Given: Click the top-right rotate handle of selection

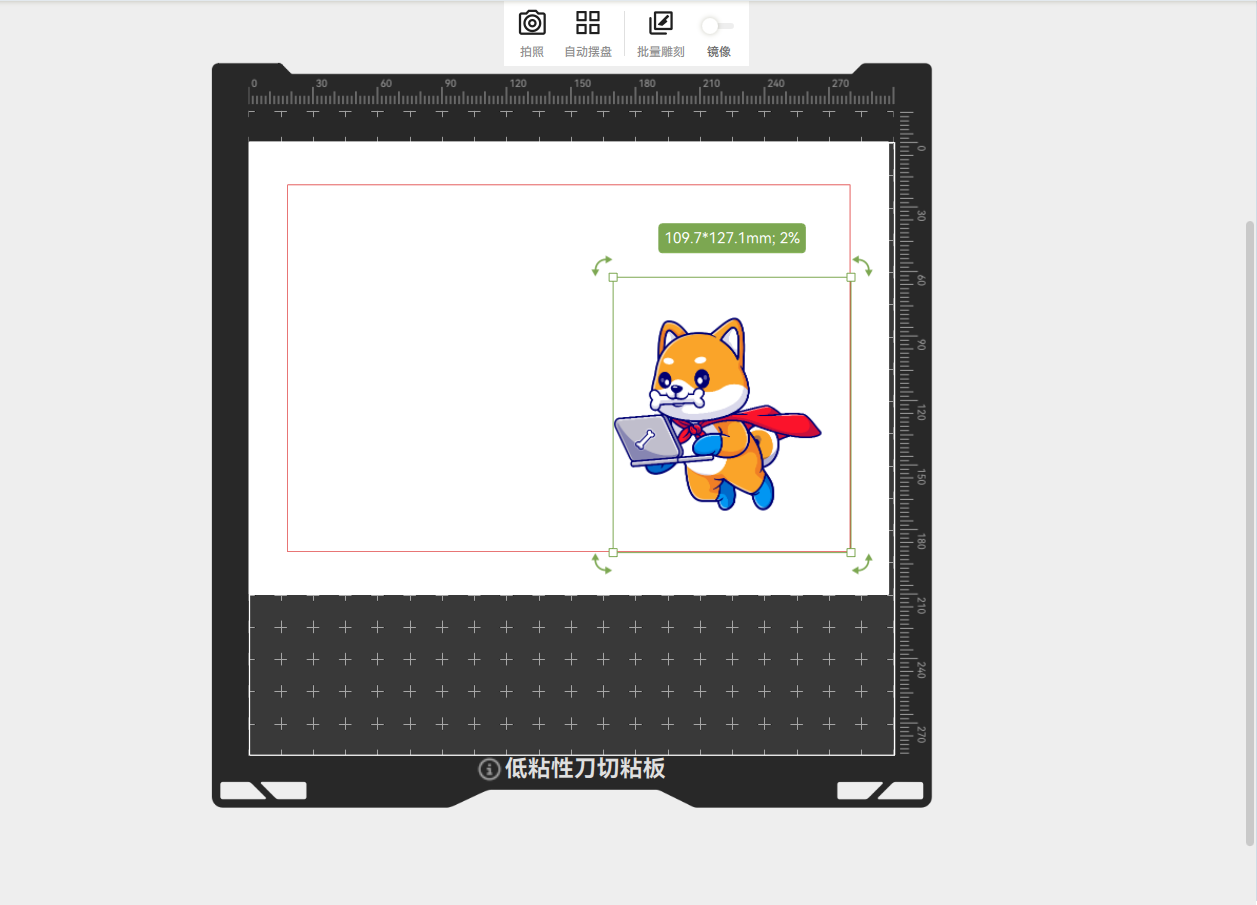Looking at the screenshot, I should (862, 265).
